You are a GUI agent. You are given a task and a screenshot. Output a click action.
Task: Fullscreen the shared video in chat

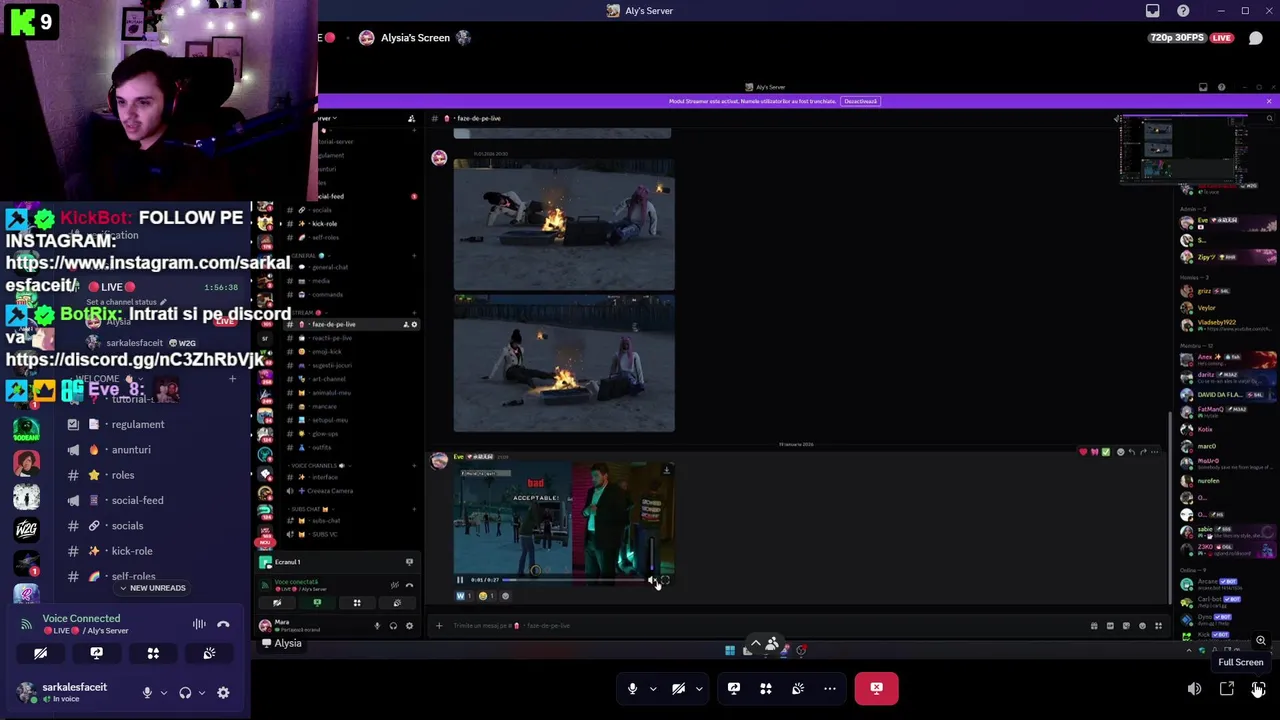665,580
